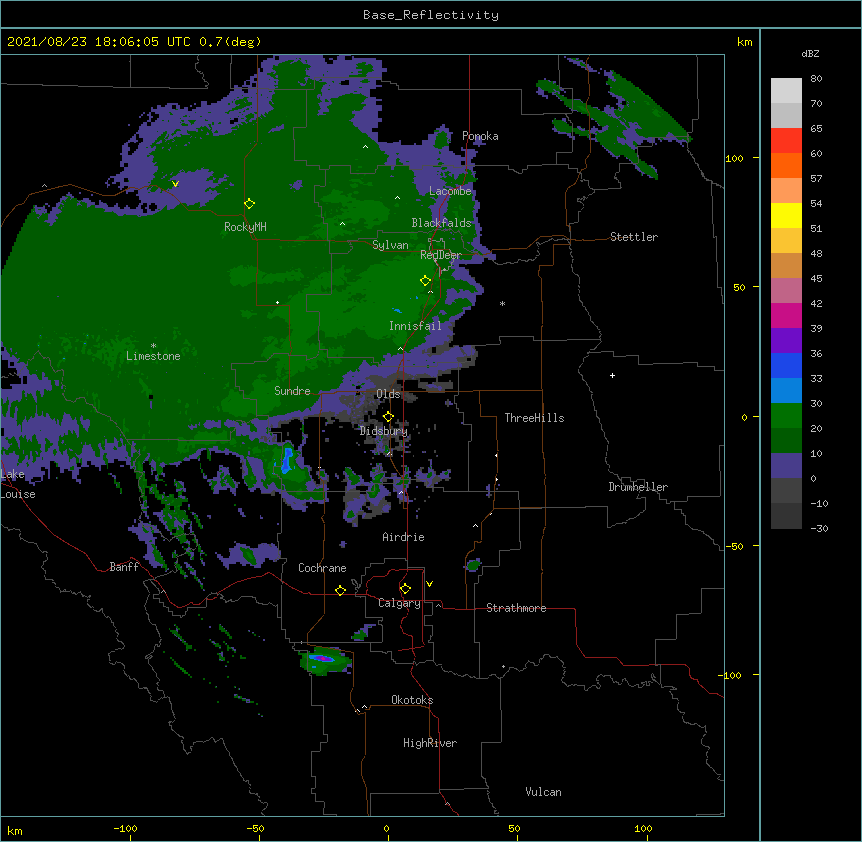Click the Didsbury town label
Image resolution: width=862 pixels, height=842 pixels.
coord(384,431)
